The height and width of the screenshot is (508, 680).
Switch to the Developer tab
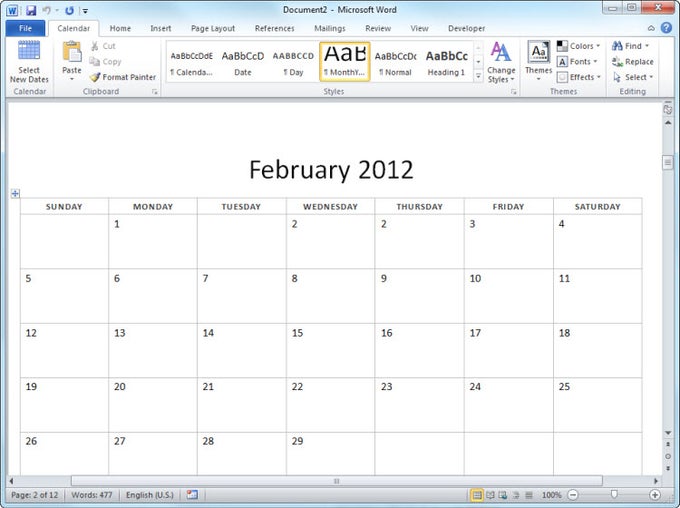click(467, 28)
